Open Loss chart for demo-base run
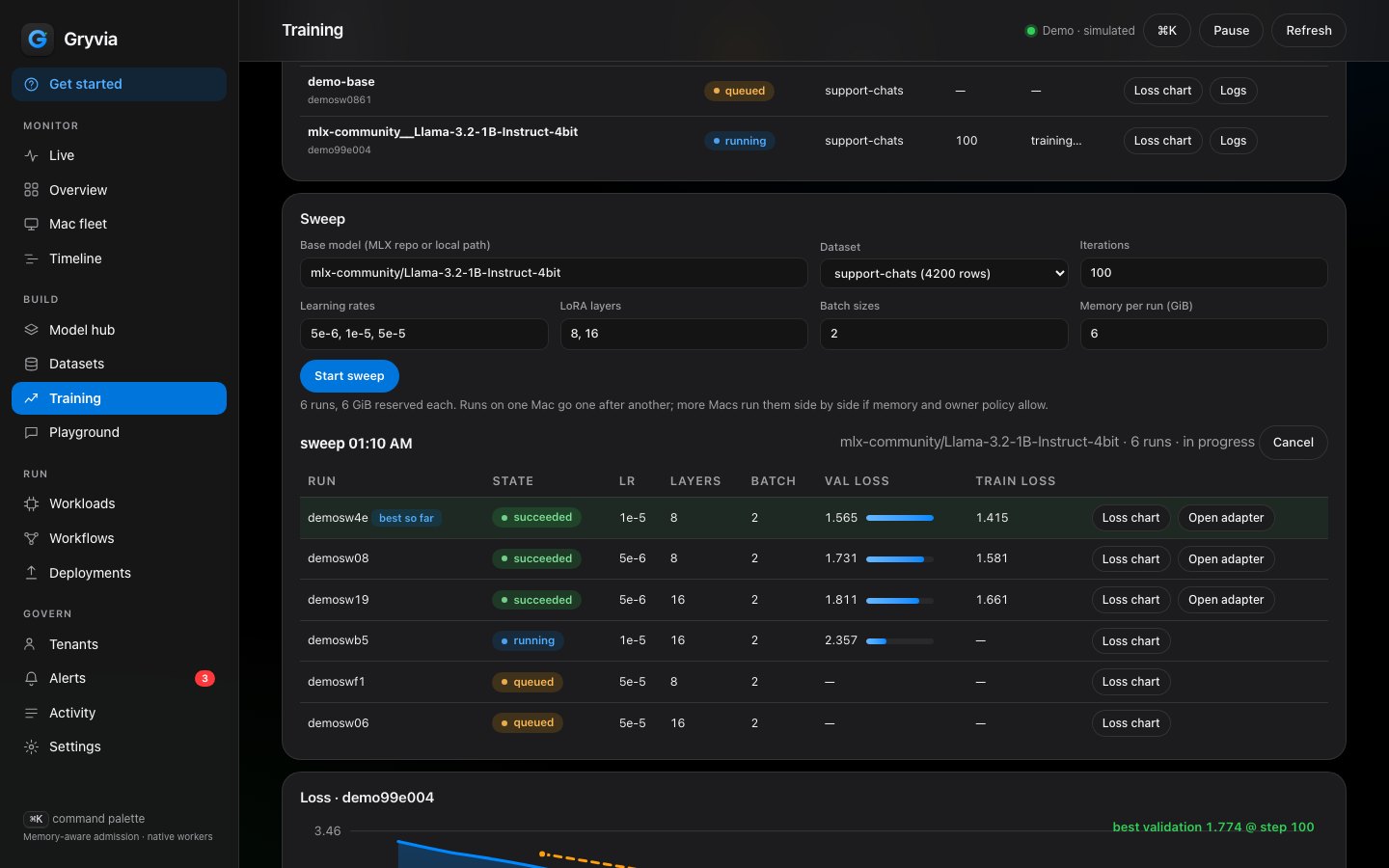 pos(1162,91)
